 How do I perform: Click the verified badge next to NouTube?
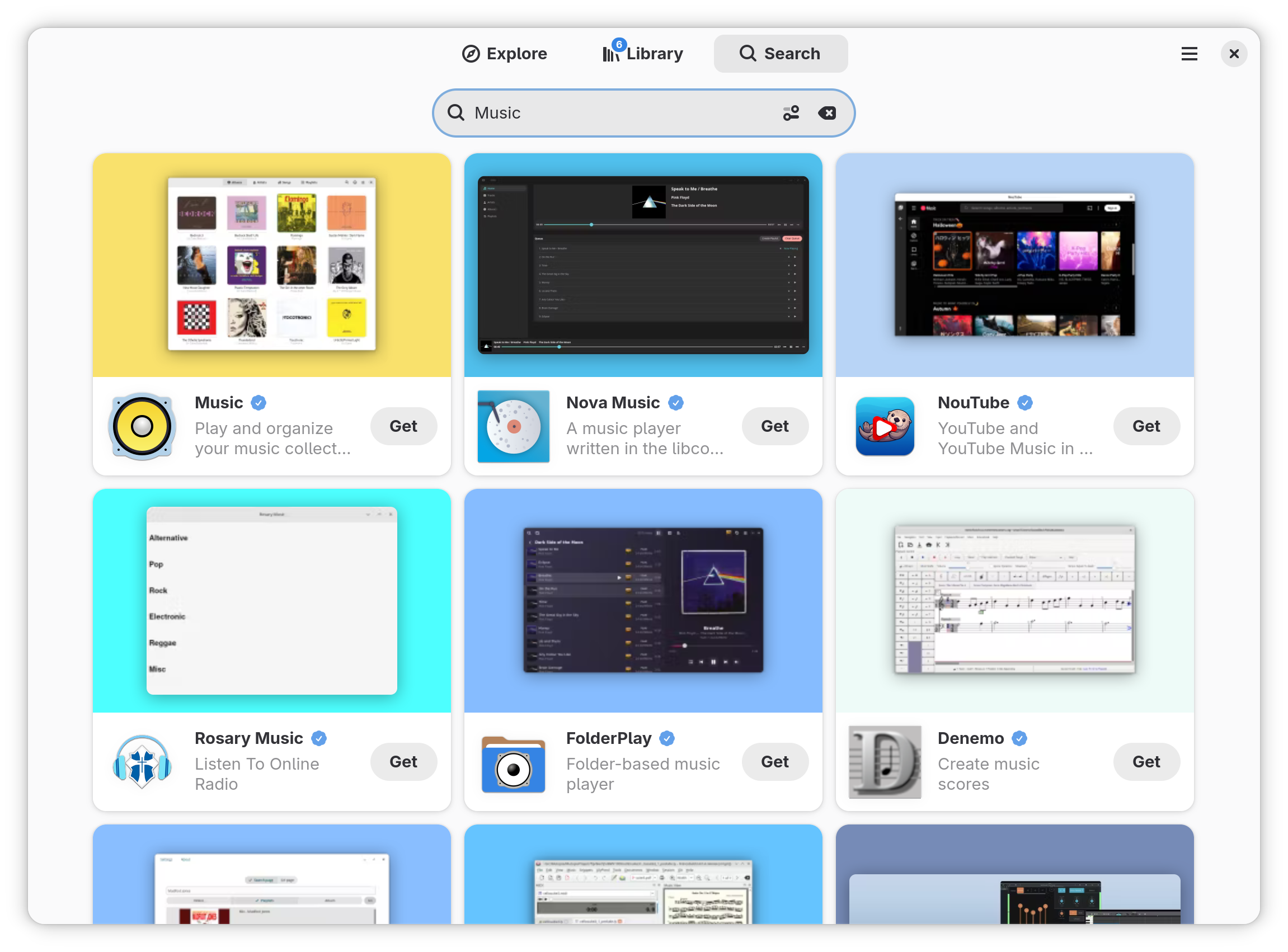1024,403
